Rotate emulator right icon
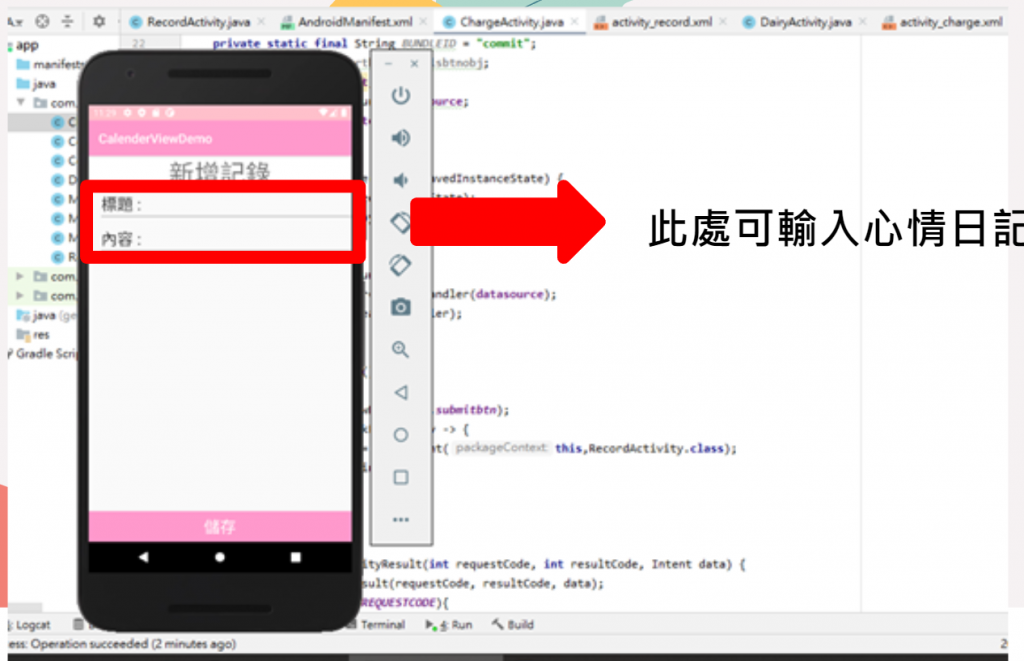This screenshot has width=1024, height=661. point(400,265)
